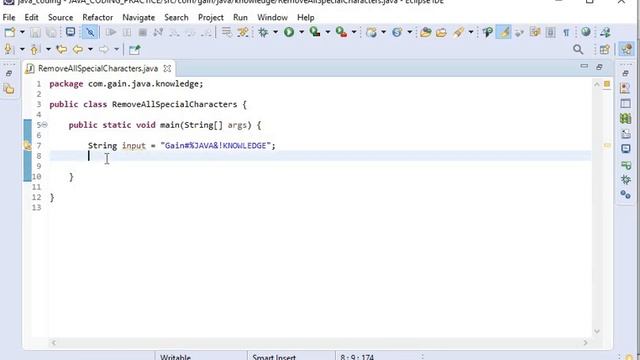Image resolution: width=640 pixels, height=360 pixels.
Task: Click the Pin Editor icon
Action: pos(134,50)
